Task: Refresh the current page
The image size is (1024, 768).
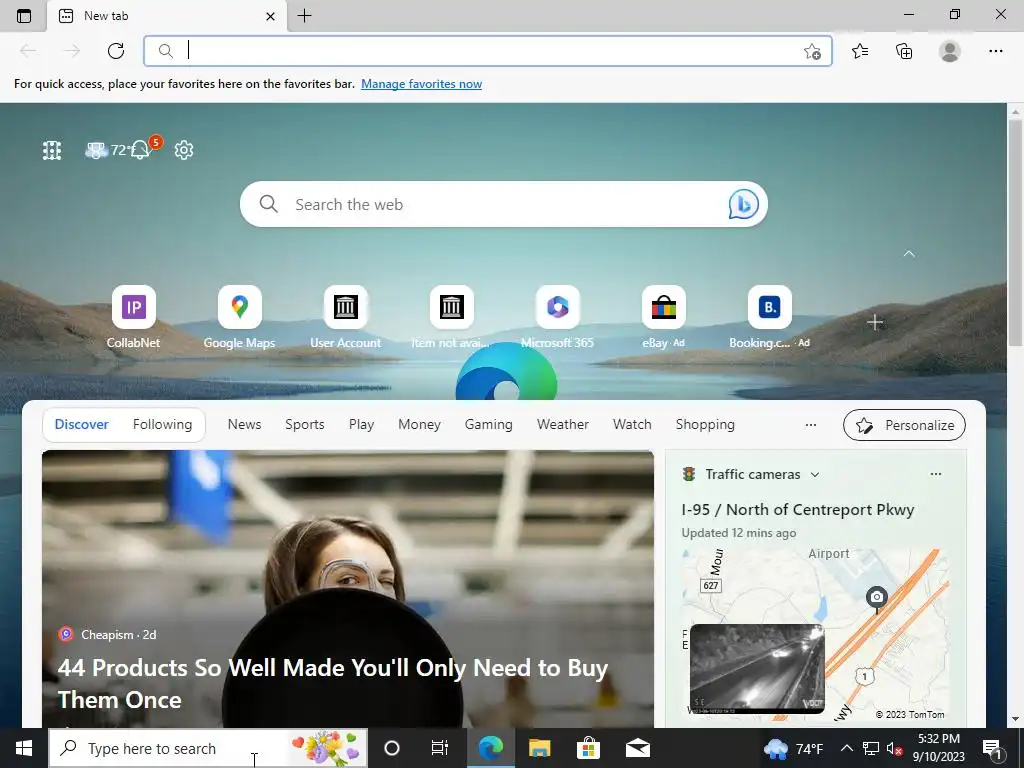Action: point(116,51)
